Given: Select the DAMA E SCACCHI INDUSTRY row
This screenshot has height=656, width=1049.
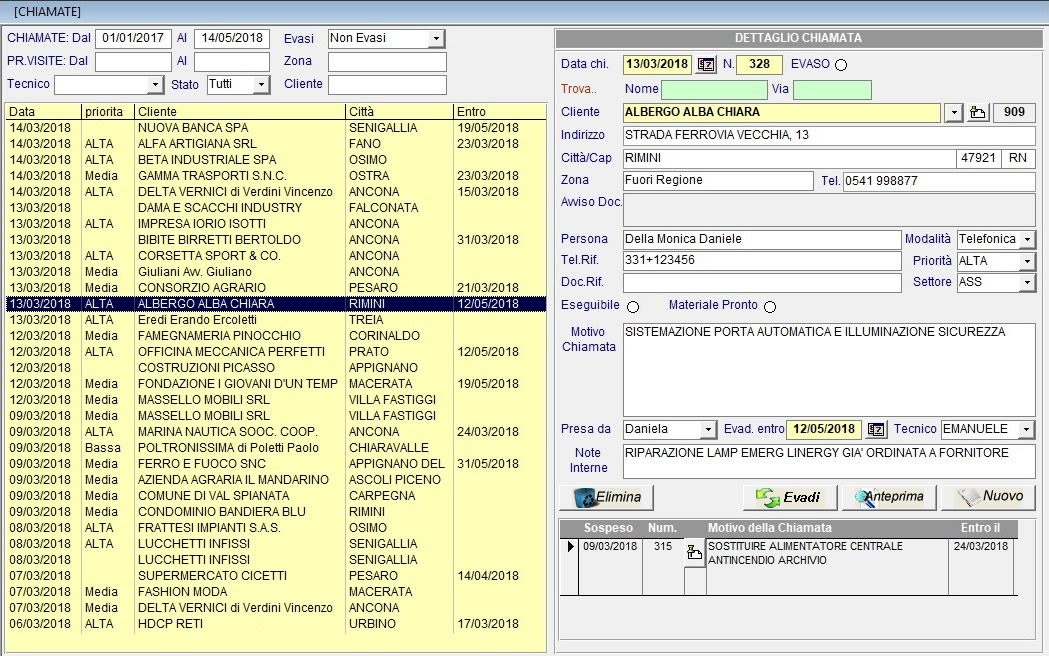Looking at the screenshot, I should [276, 208].
